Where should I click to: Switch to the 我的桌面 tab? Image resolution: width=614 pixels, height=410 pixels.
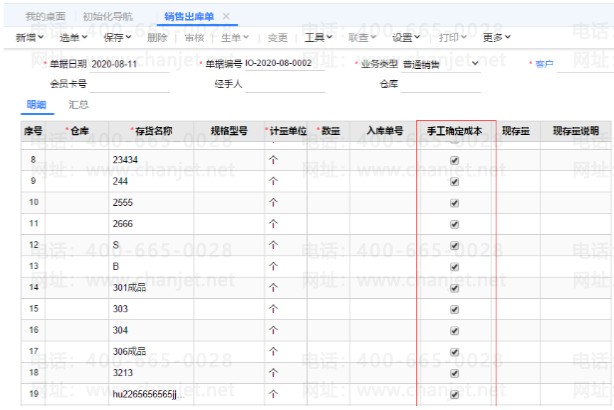[x=45, y=16]
